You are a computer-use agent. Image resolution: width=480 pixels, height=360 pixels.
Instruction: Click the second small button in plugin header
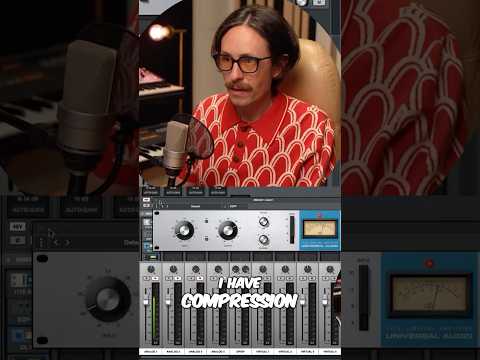(146, 205)
